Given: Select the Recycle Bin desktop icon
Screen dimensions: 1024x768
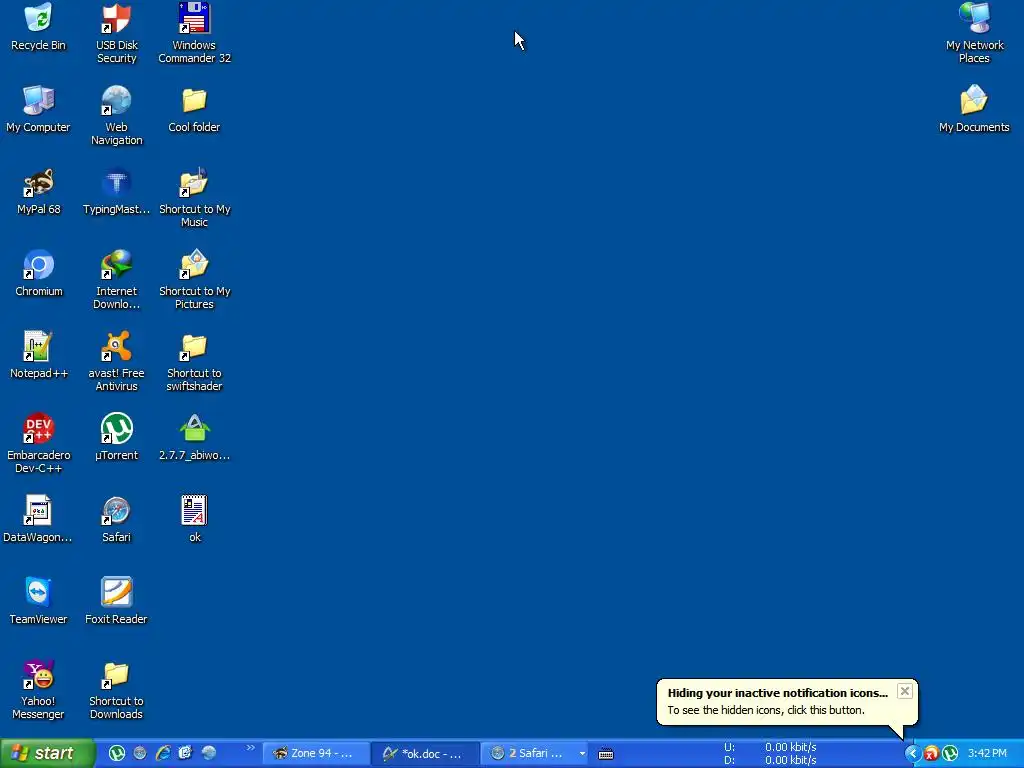Looking at the screenshot, I should coord(39,27).
